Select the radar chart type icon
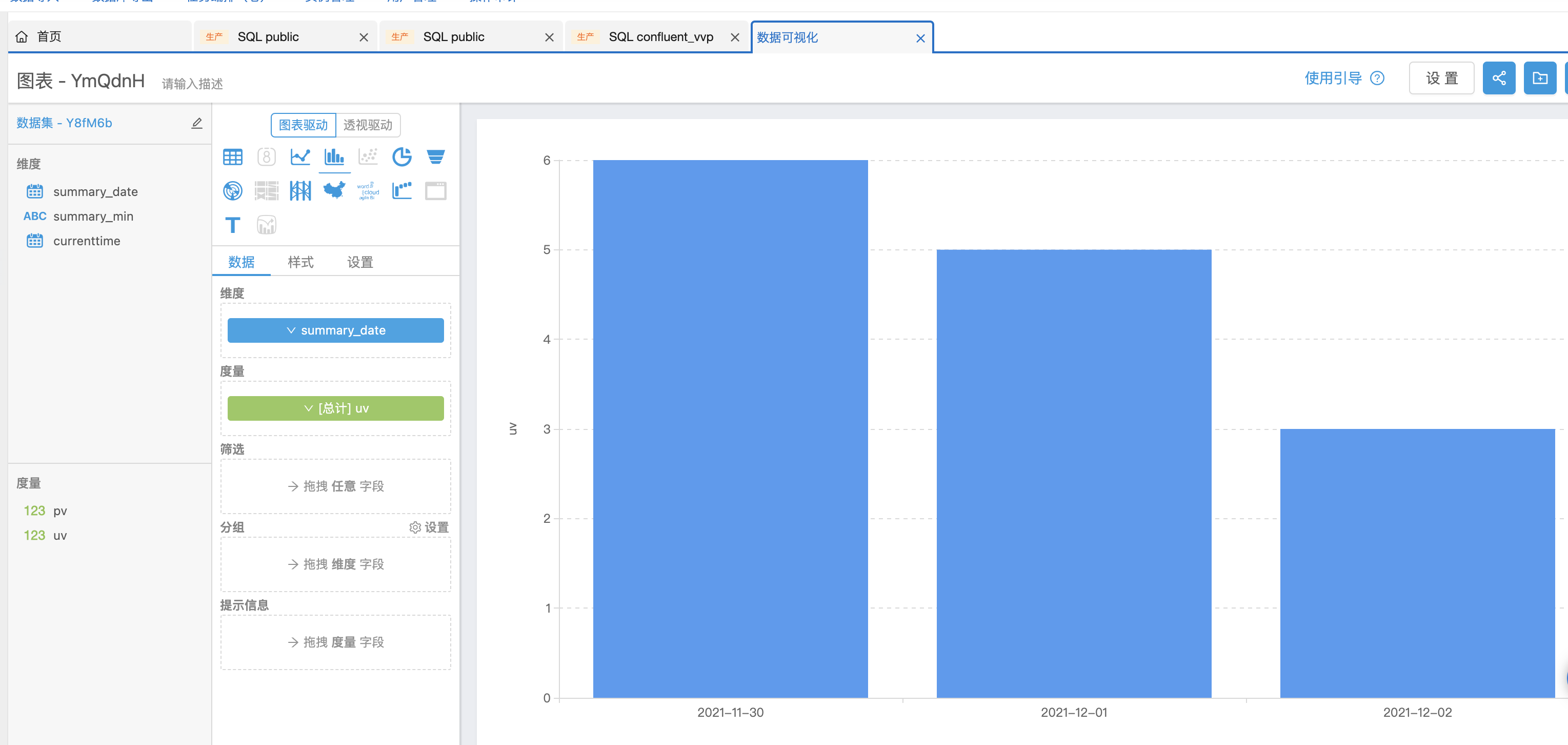 click(232, 191)
